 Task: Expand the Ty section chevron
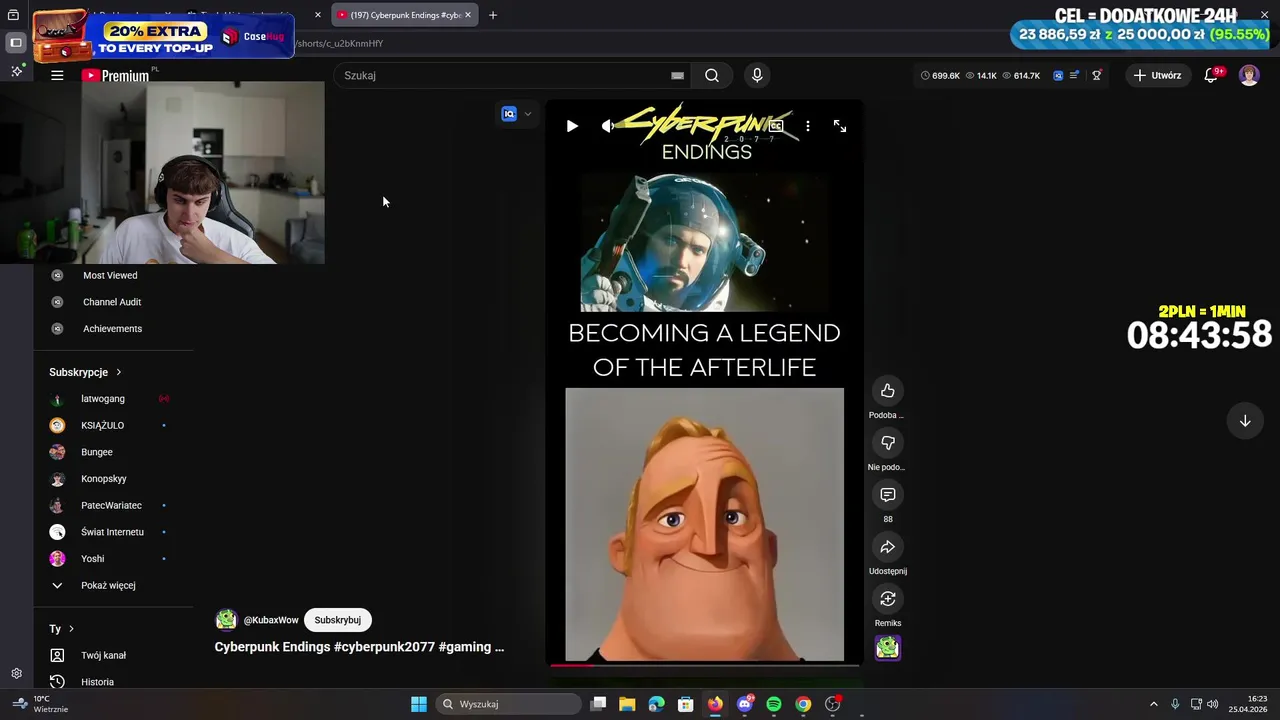pos(71,629)
